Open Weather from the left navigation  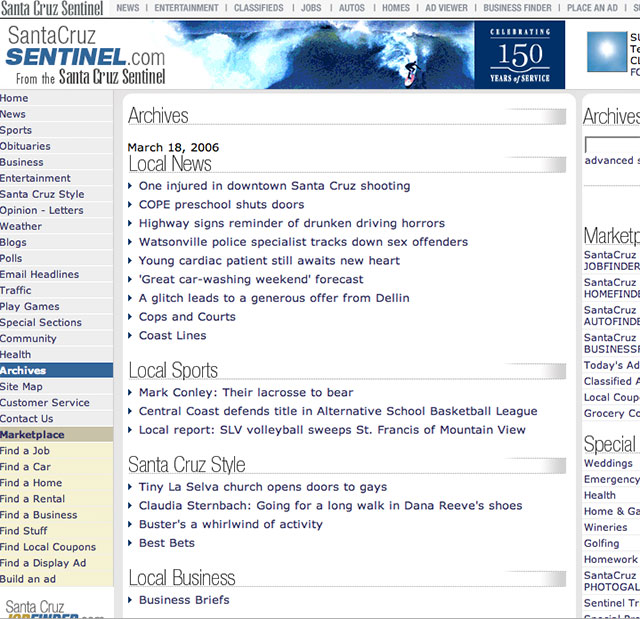tap(21, 226)
